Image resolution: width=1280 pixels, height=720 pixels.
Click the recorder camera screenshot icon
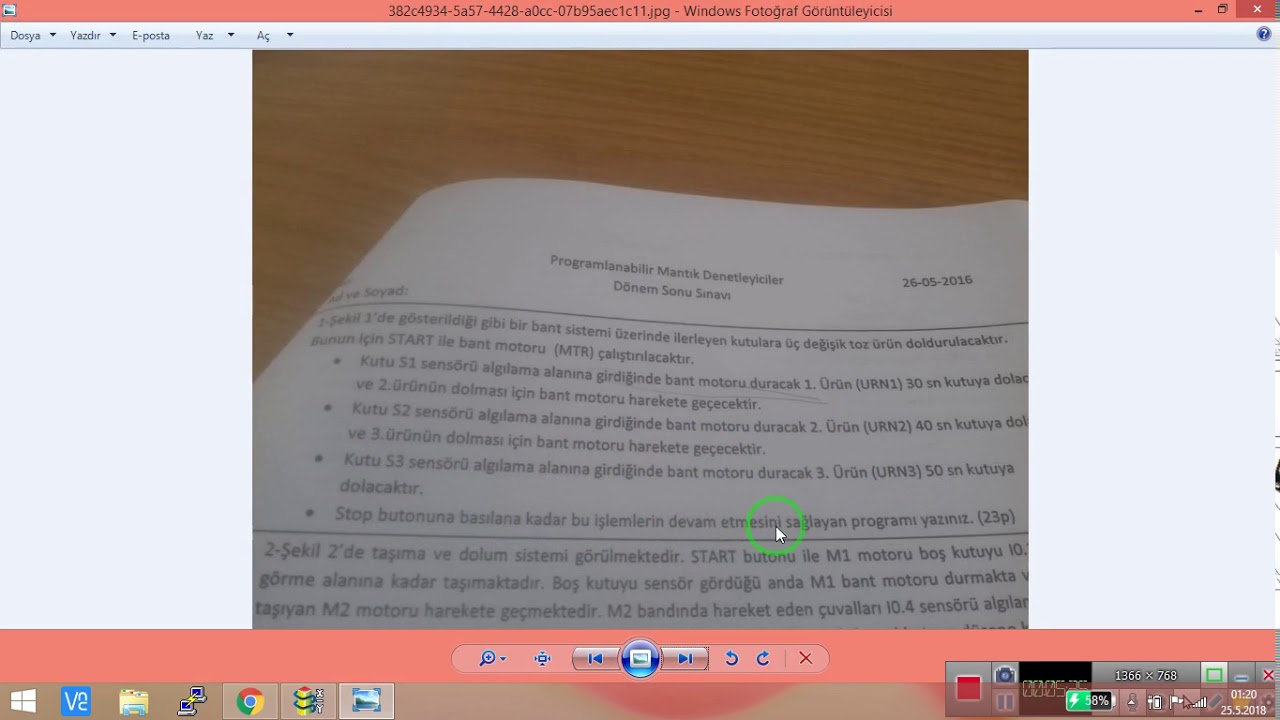[1005, 676]
